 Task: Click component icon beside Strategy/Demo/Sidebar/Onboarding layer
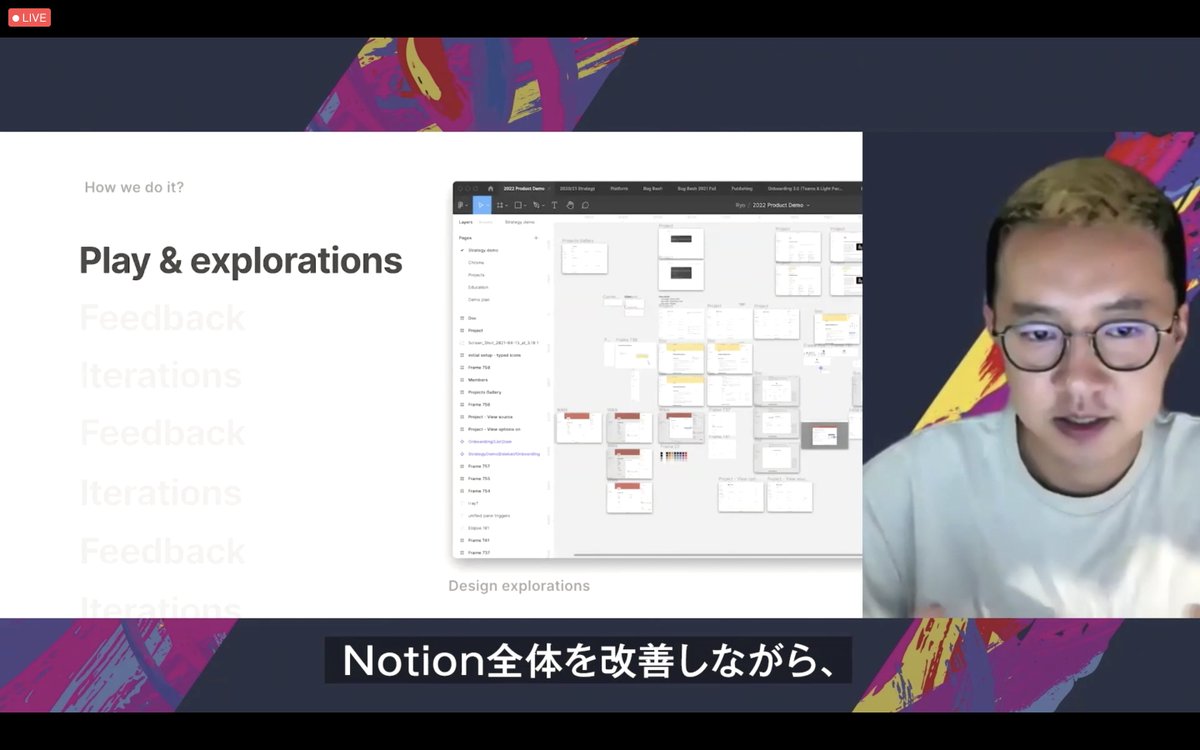pos(462,454)
